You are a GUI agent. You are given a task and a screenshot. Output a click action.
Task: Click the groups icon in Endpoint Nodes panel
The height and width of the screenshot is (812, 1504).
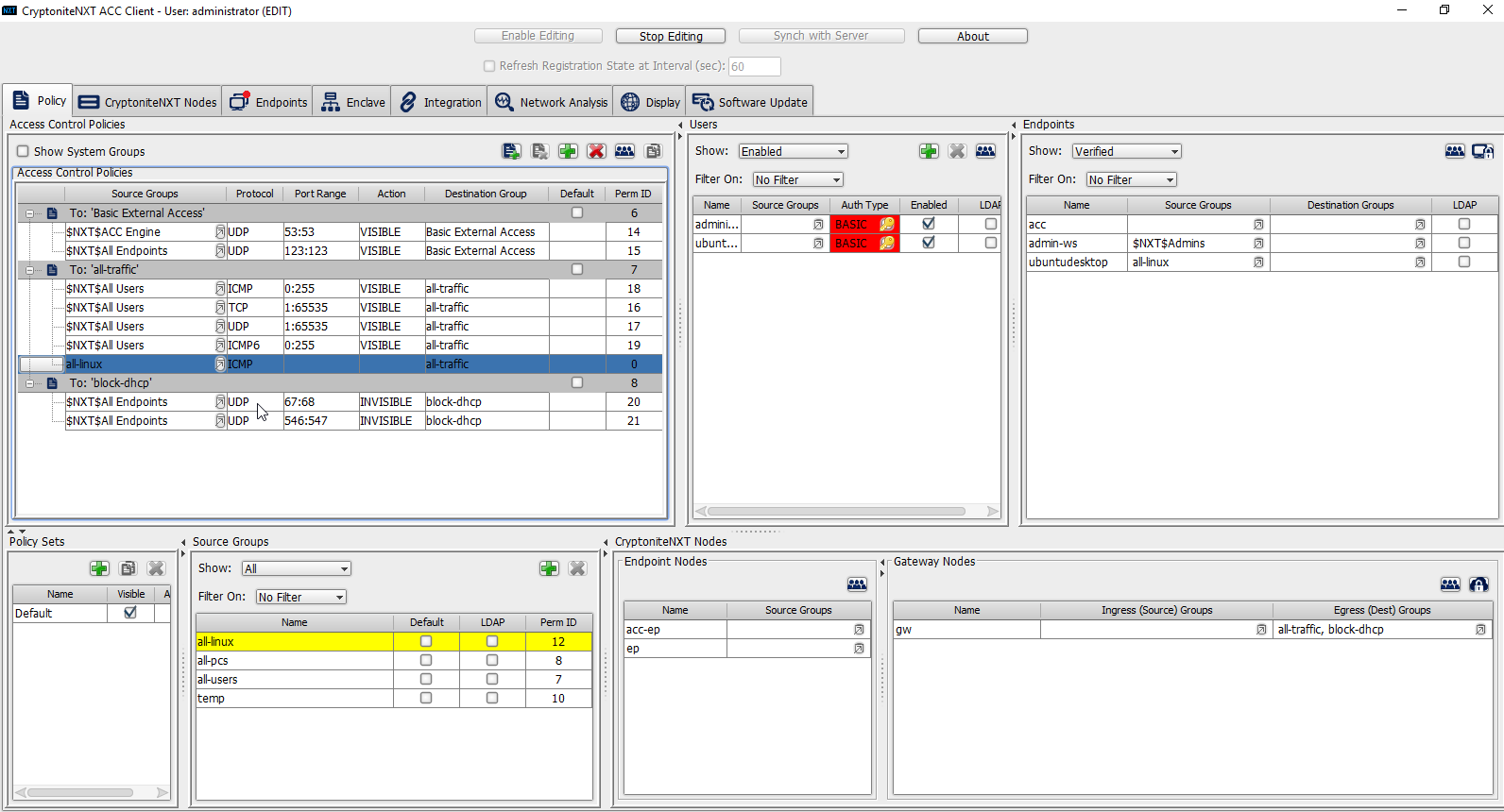857,584
